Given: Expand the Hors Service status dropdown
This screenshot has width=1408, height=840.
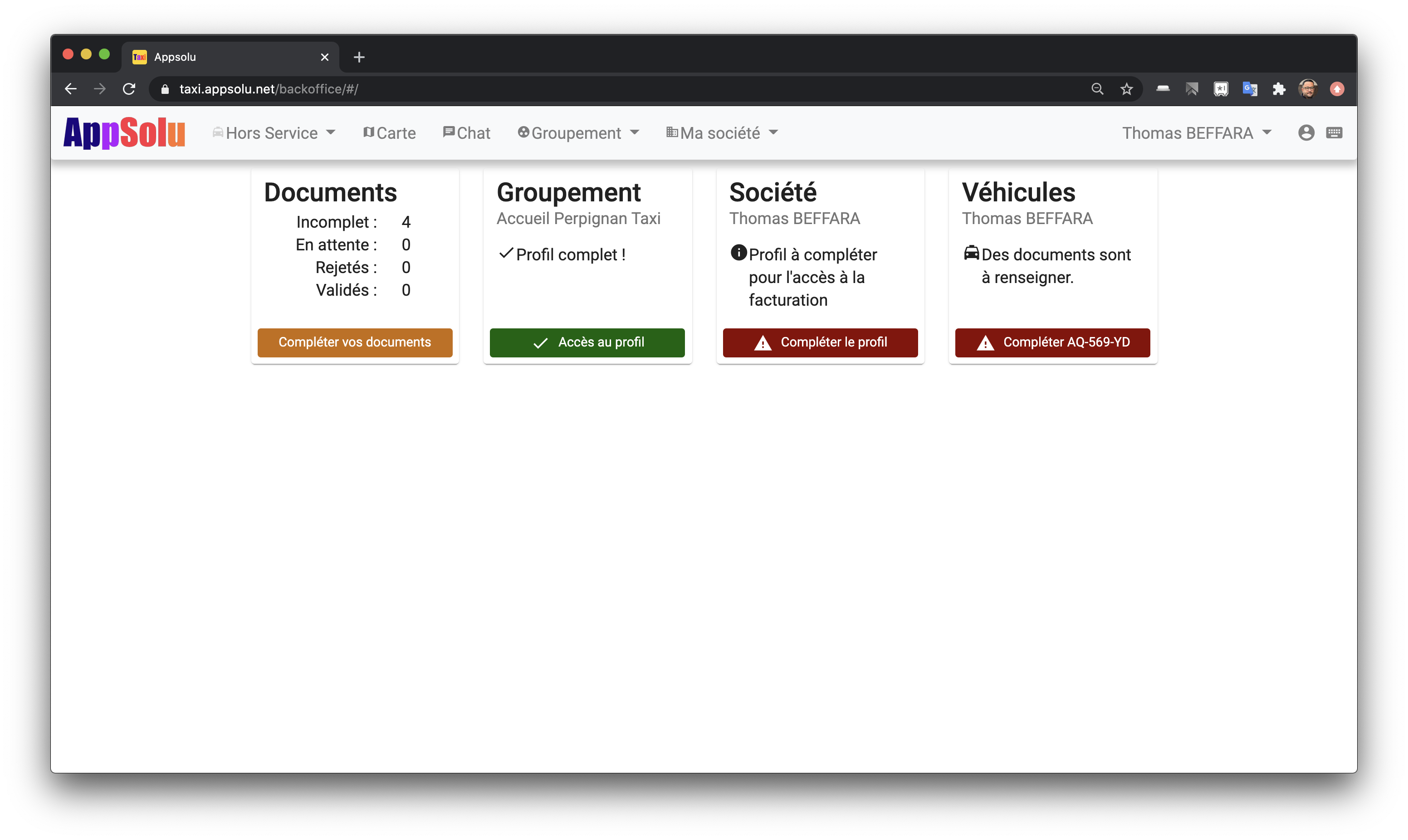Looking at the screenshot, I should point(274,133).
